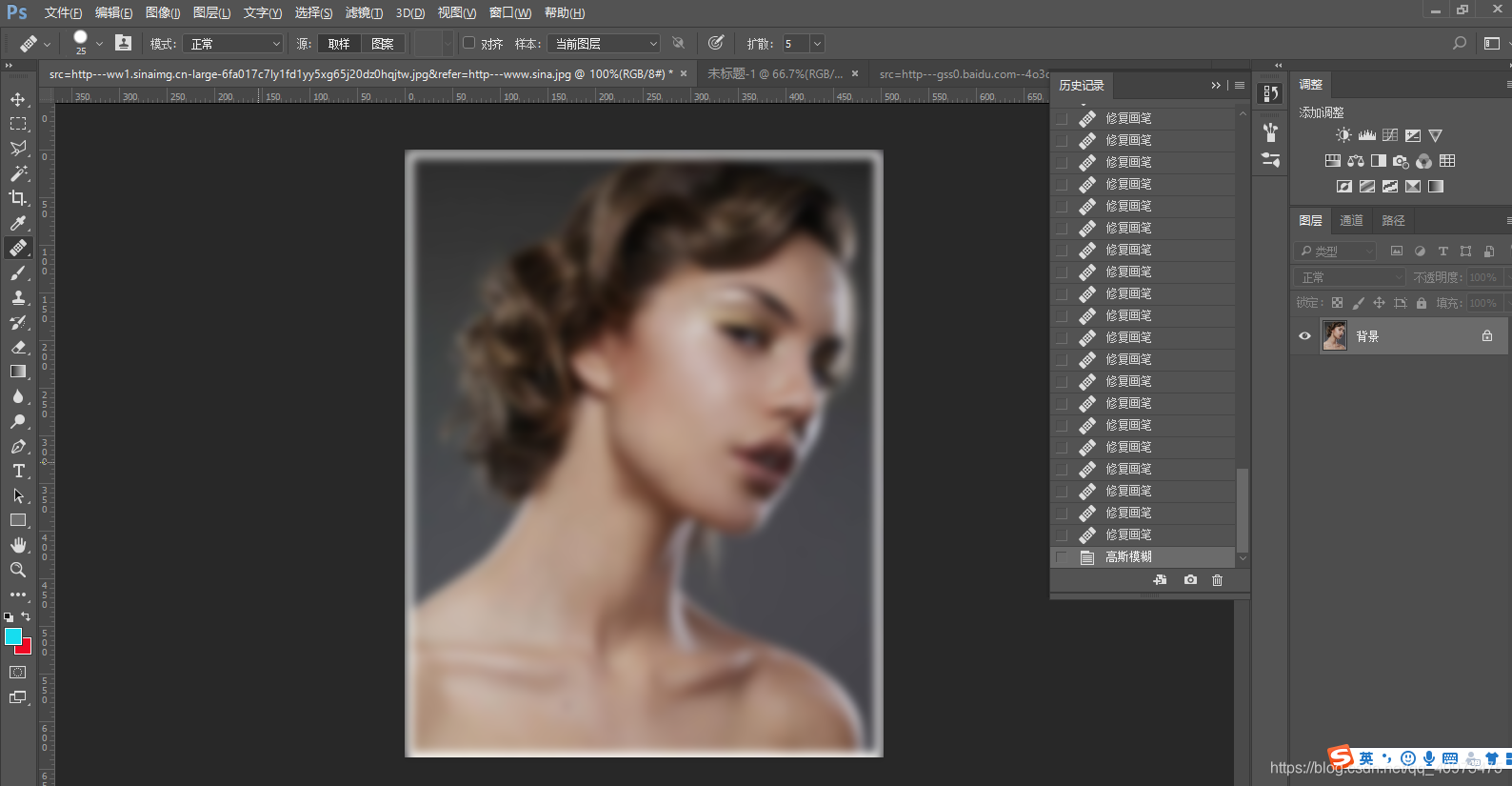Select the Magic Wand tool
Screen dimensions: 1512x786
click(x=18, y=173)
